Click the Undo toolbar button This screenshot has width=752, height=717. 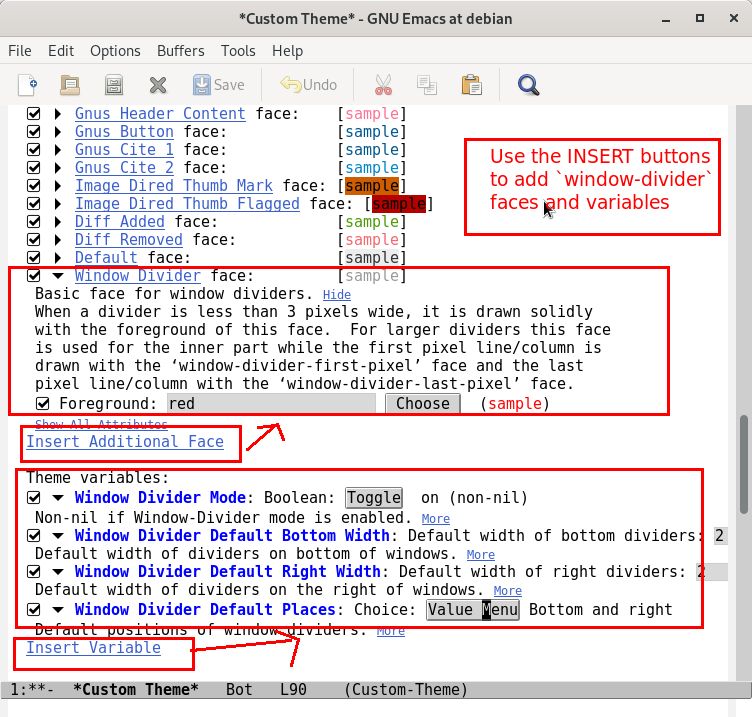308,85
